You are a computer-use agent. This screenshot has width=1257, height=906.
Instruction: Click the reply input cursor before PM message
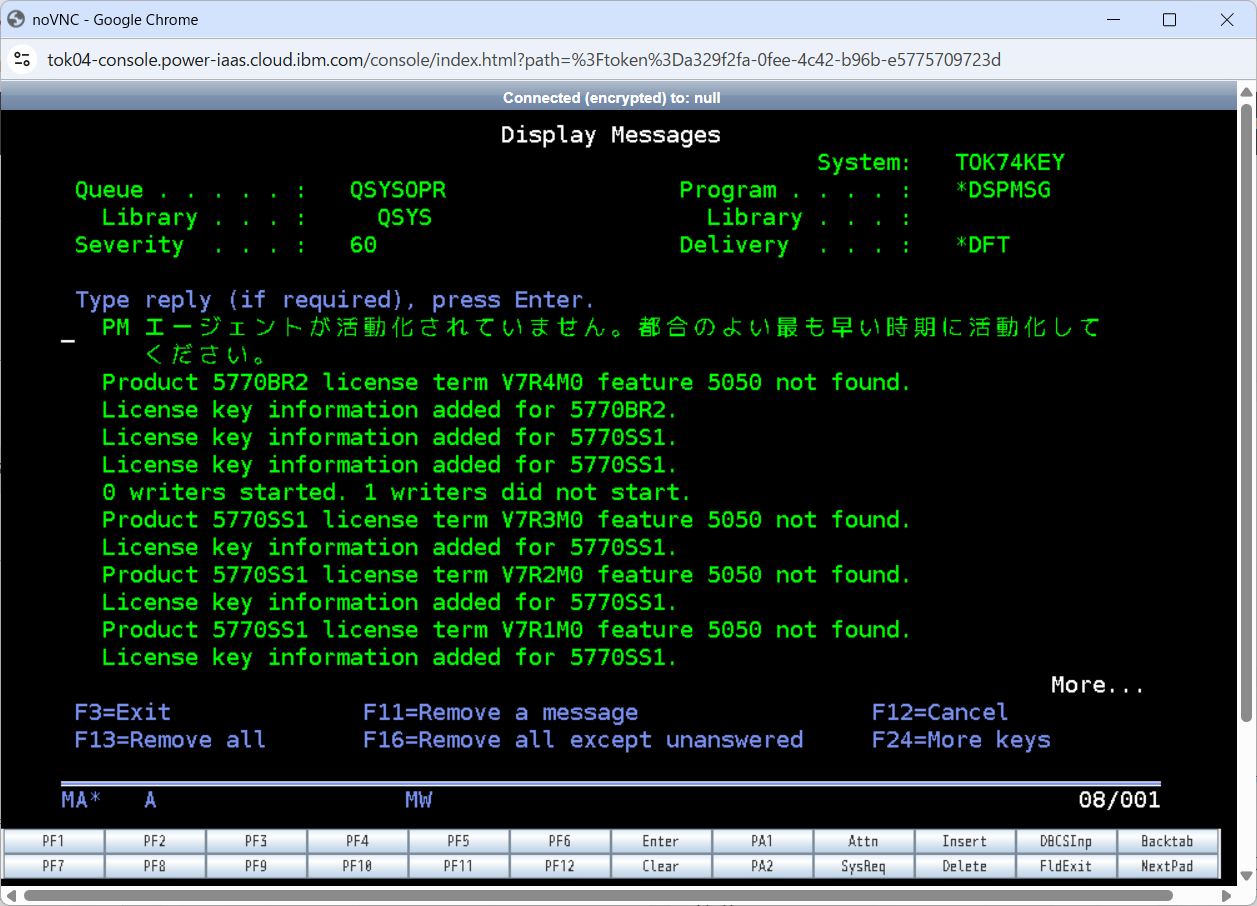click(x=68, y=341)
